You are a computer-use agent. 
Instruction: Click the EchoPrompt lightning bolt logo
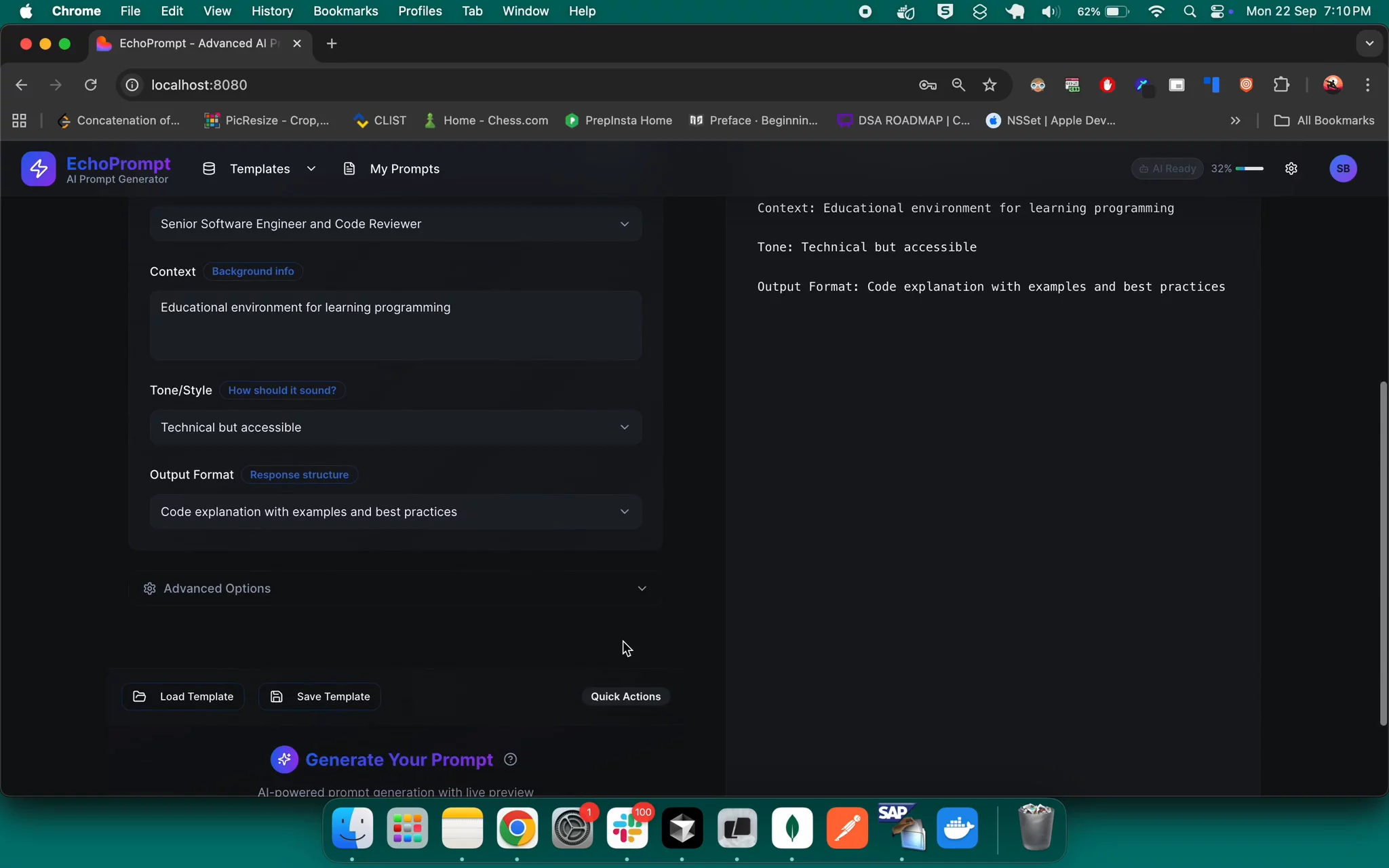click(x=38, y=169)
